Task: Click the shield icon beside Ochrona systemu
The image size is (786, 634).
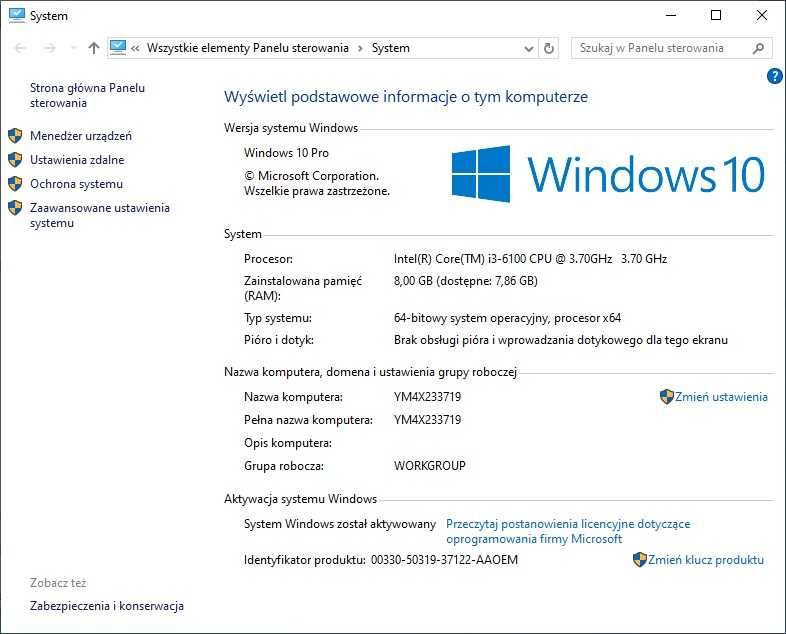Action: tap(15, 184)
